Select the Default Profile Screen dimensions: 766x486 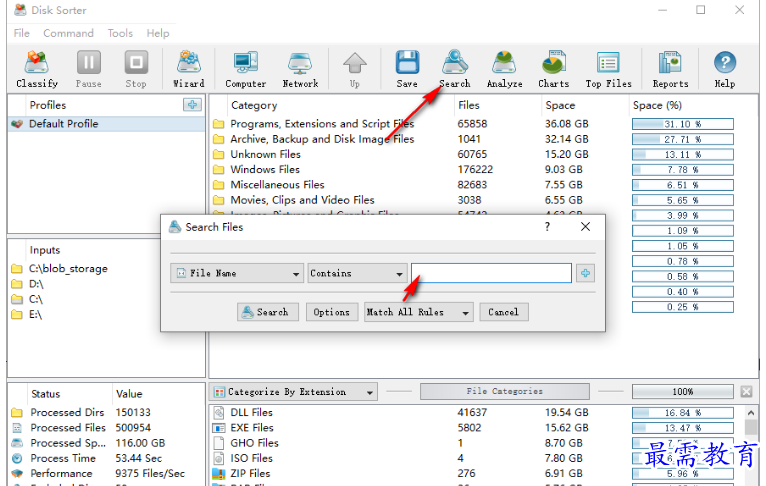[106, 124]
